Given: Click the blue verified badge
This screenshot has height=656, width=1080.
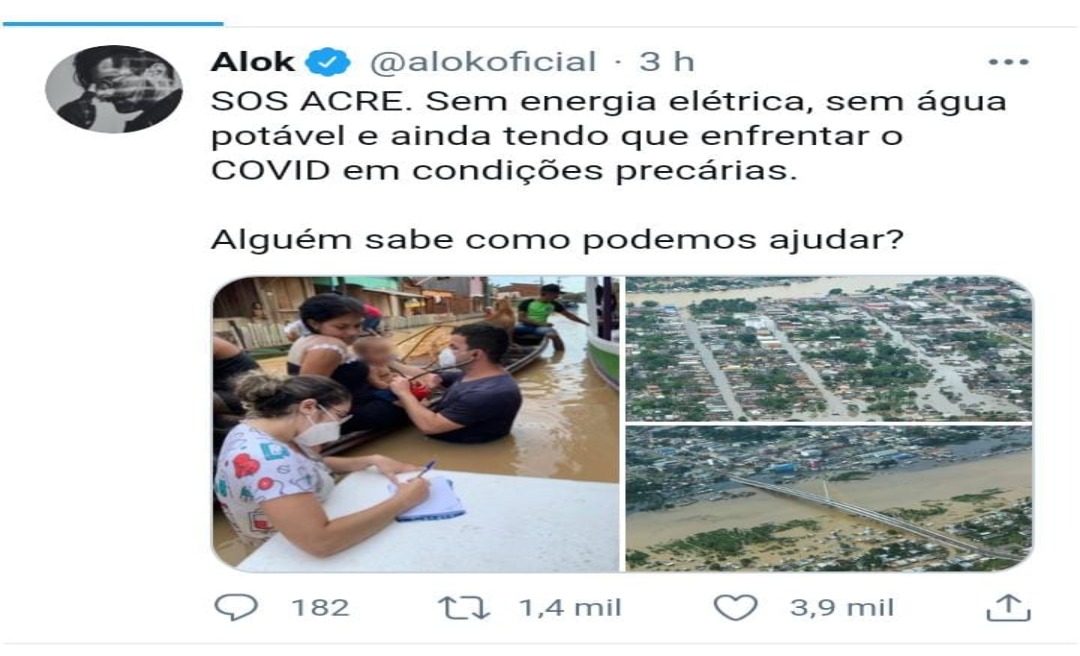Looking at the screenshot, I should [x=328, y=62].
